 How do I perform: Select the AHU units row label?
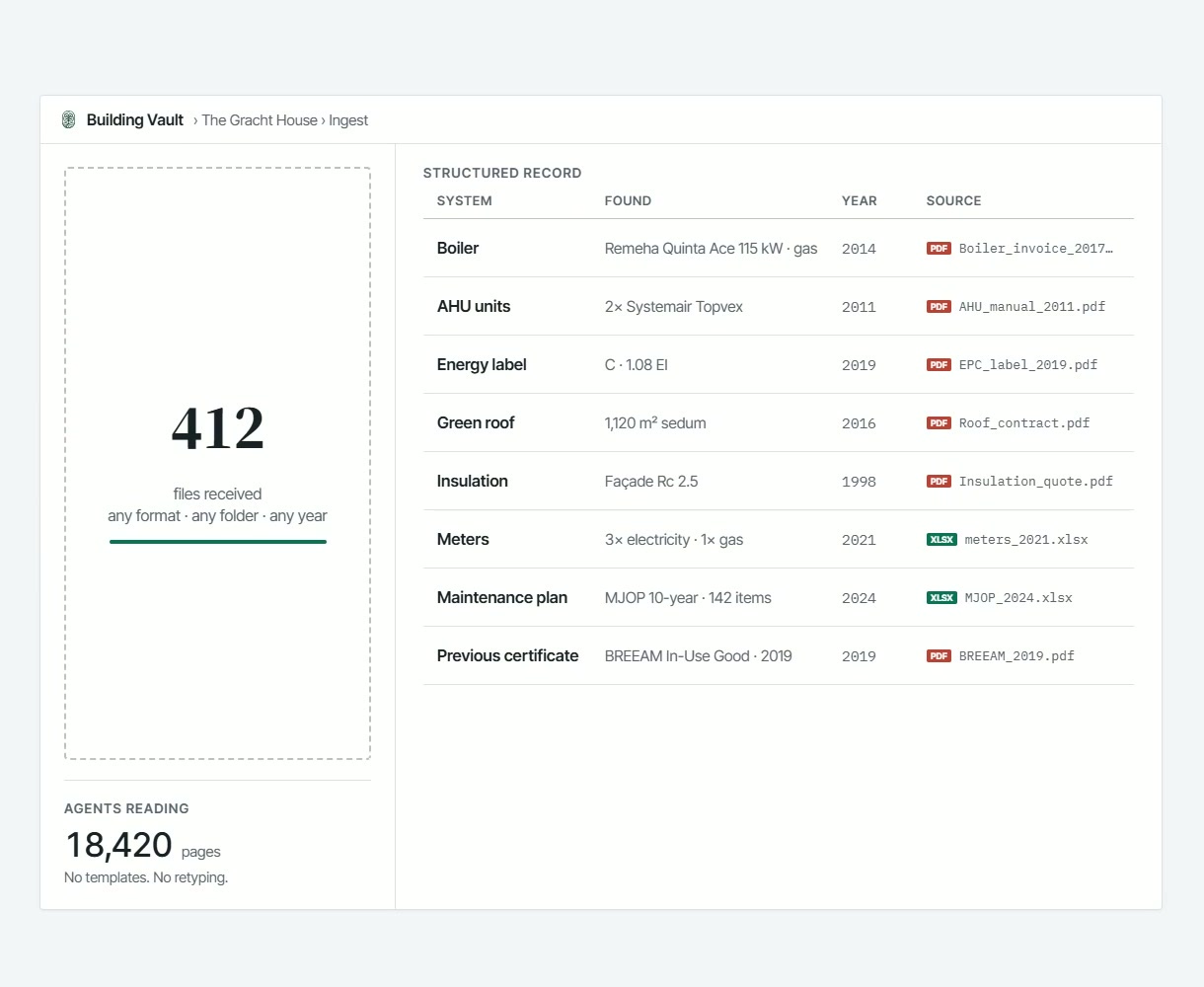[x=474, y=307]
